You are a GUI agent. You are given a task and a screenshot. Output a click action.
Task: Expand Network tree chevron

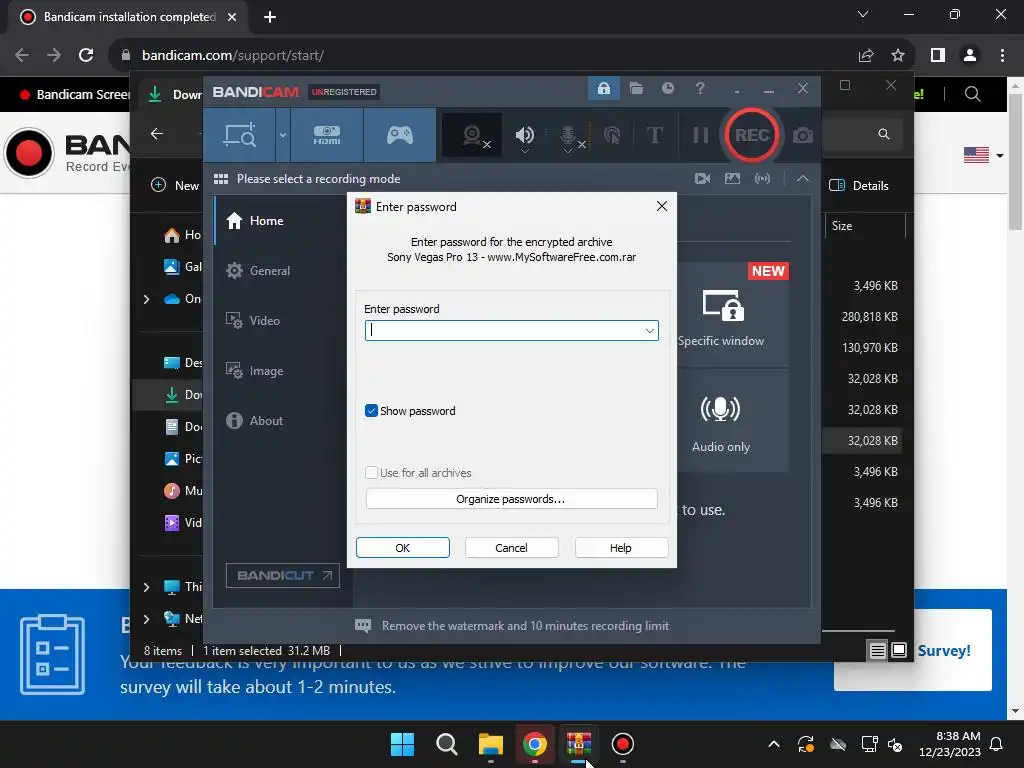click(x=146, y=619)
